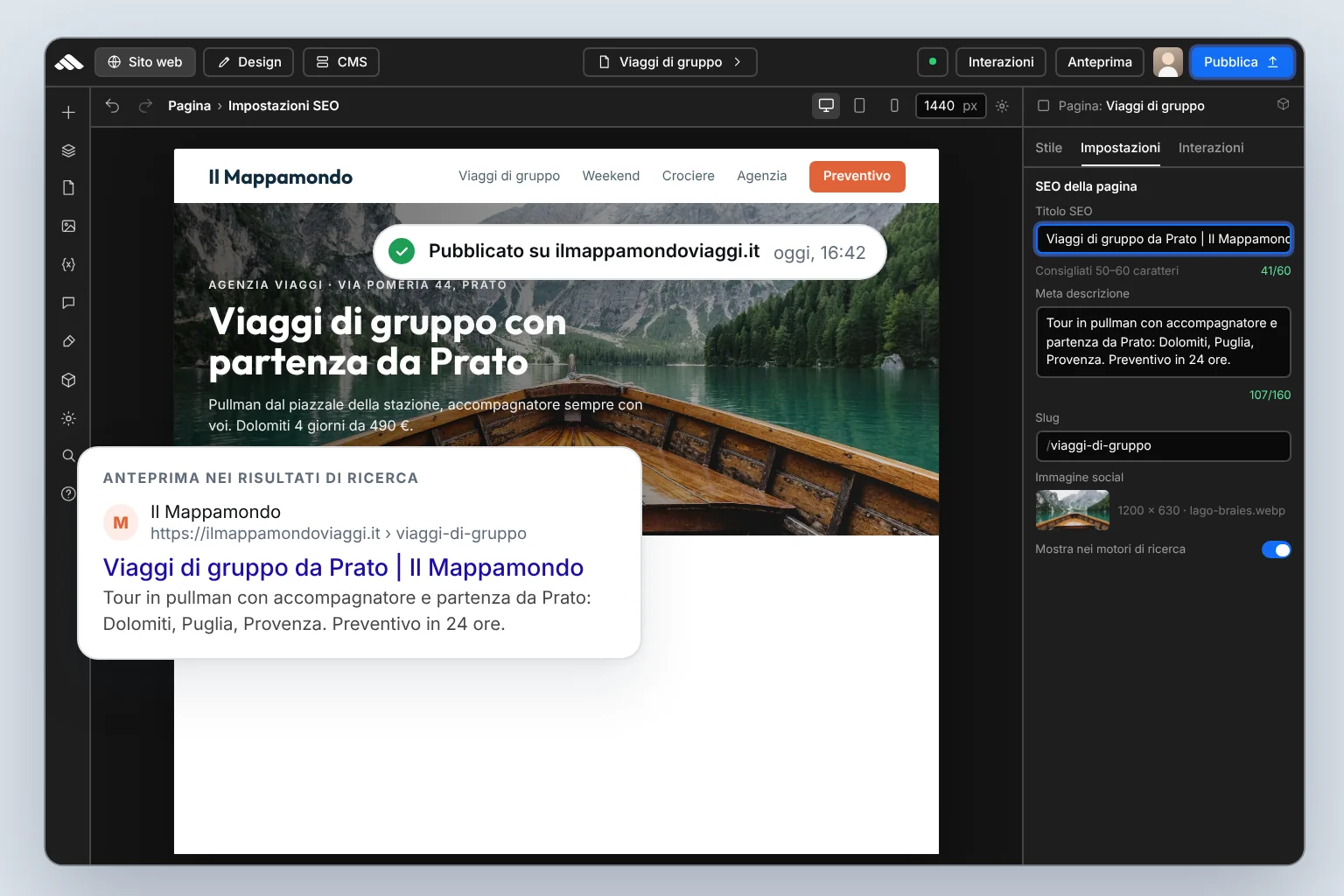Viewport: 1344px width, 896px height.
Task: Switch to the Stile tab
Action: [1048, 148]
